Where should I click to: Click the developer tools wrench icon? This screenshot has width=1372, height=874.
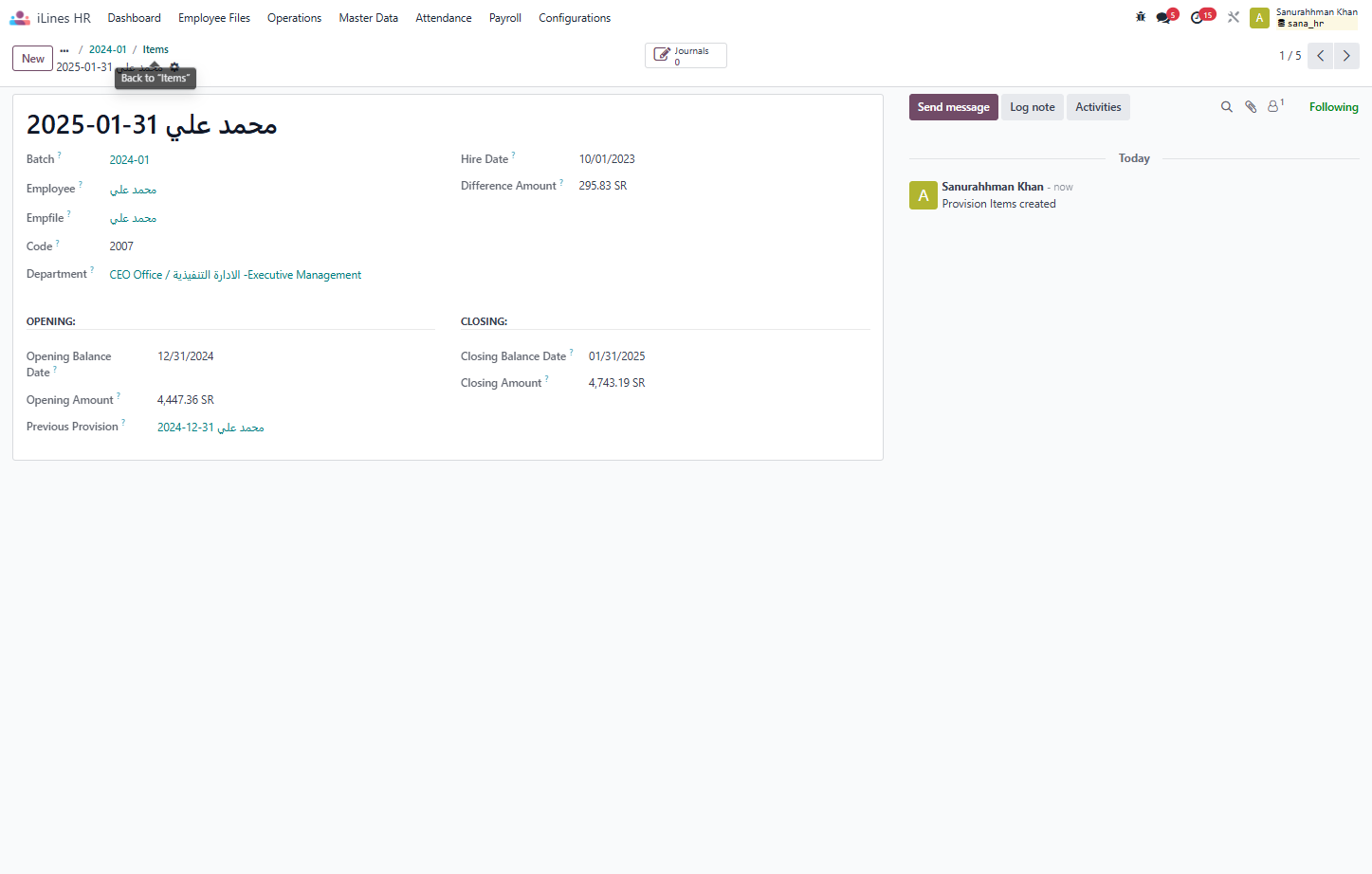[x=1234, y=17]
